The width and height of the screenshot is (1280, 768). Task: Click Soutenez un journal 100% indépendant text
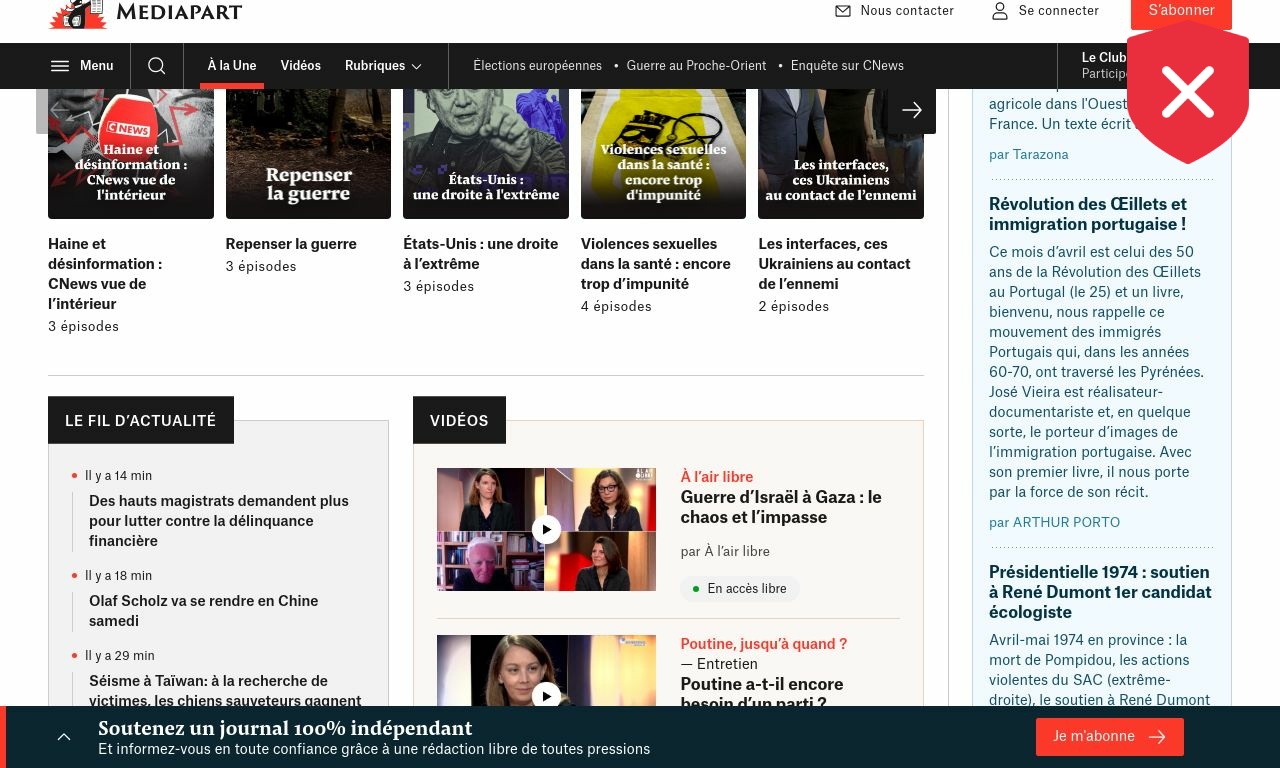click(x=285, y=728)
